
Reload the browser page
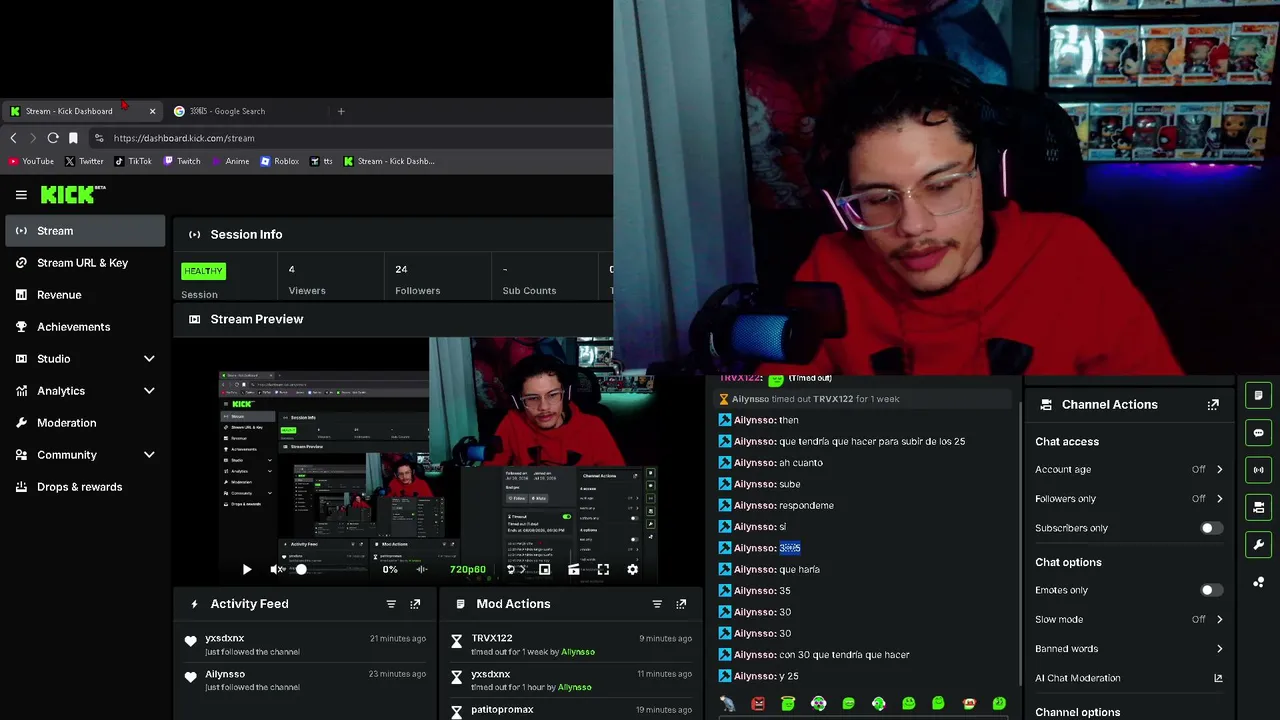53,138
